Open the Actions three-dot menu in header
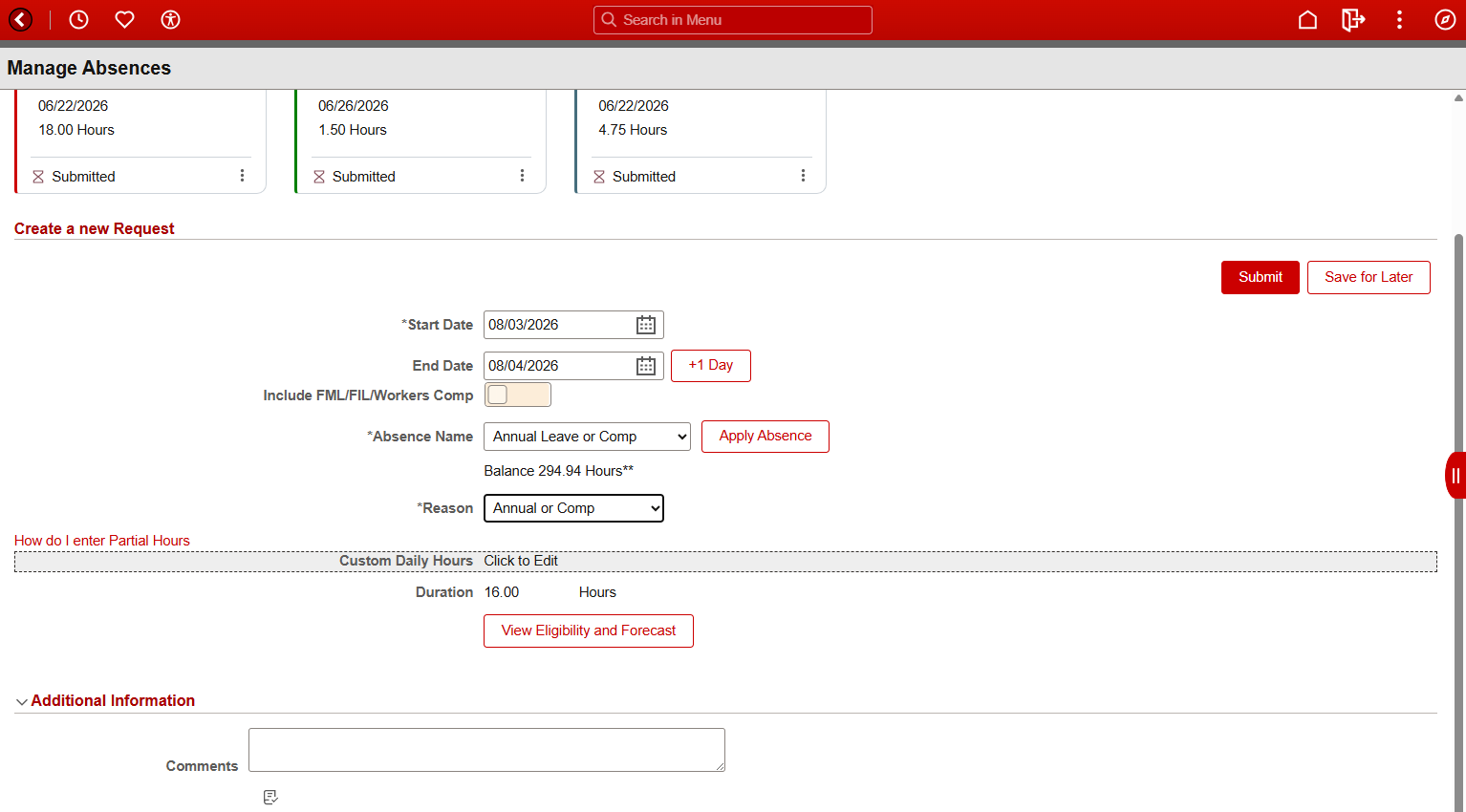Screen dimensions: 1466x812 [x=1399, y=19]
